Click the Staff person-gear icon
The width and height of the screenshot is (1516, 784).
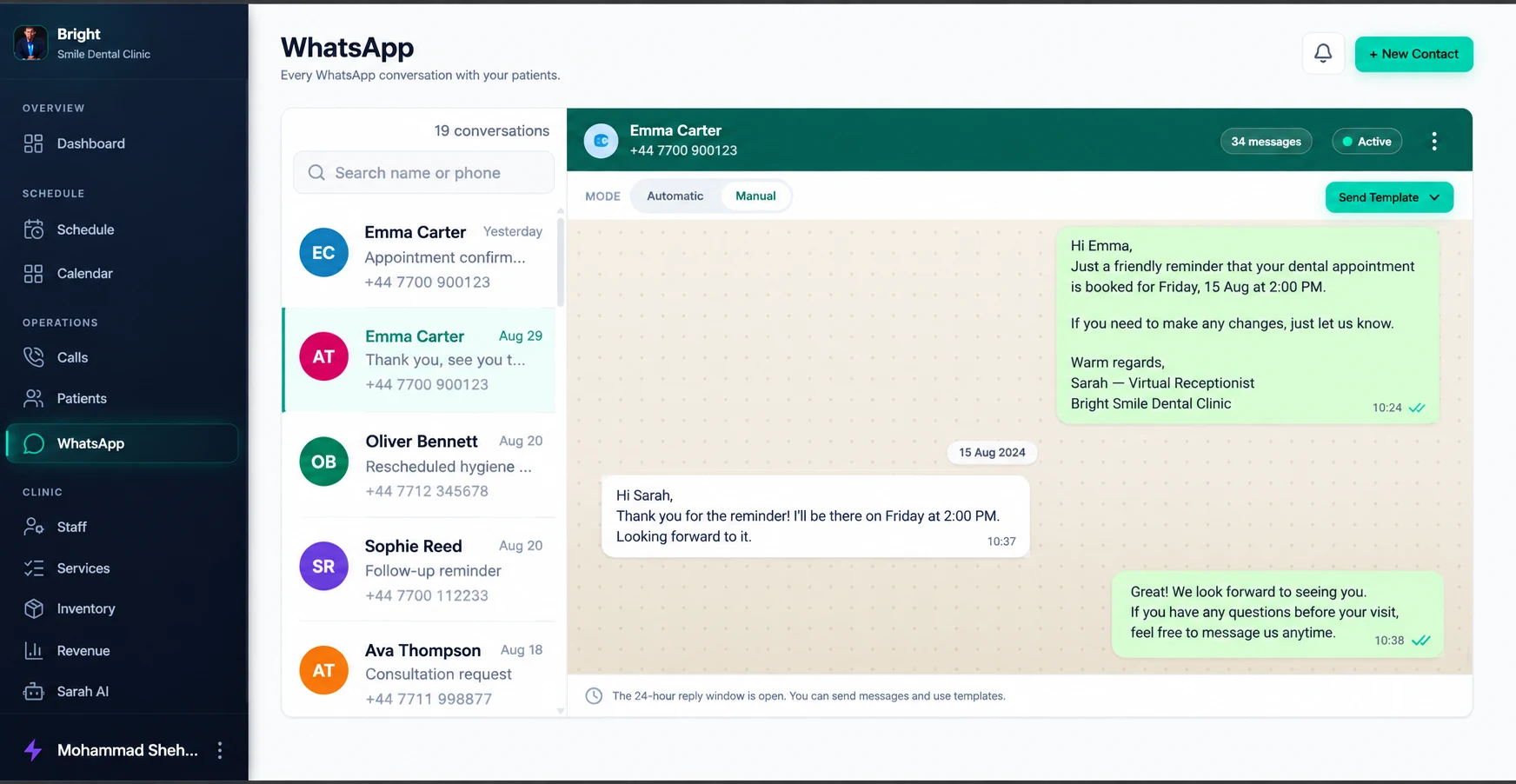point(33,527)
